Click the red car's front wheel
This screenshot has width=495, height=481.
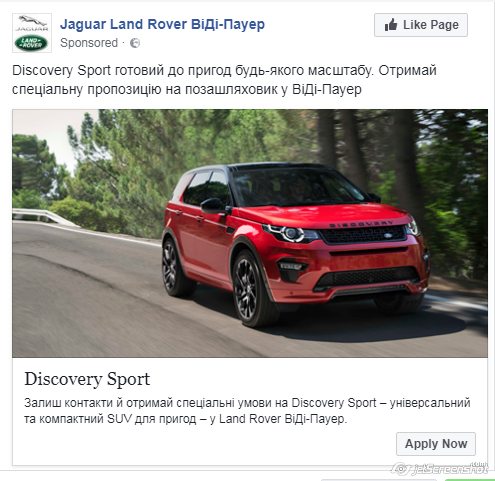(x=248, y=289)
